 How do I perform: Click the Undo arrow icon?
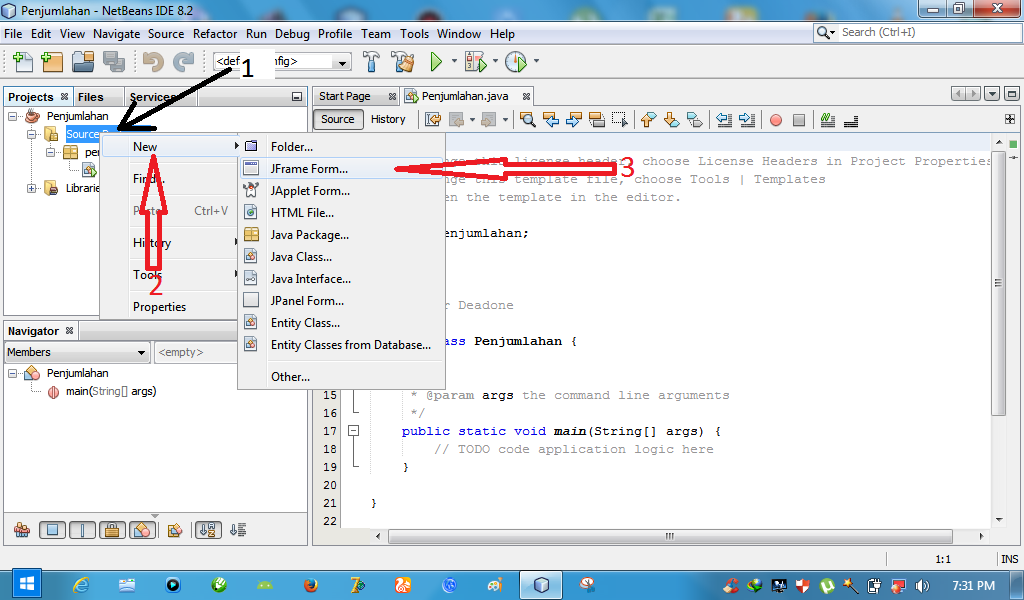pos(152,62)
